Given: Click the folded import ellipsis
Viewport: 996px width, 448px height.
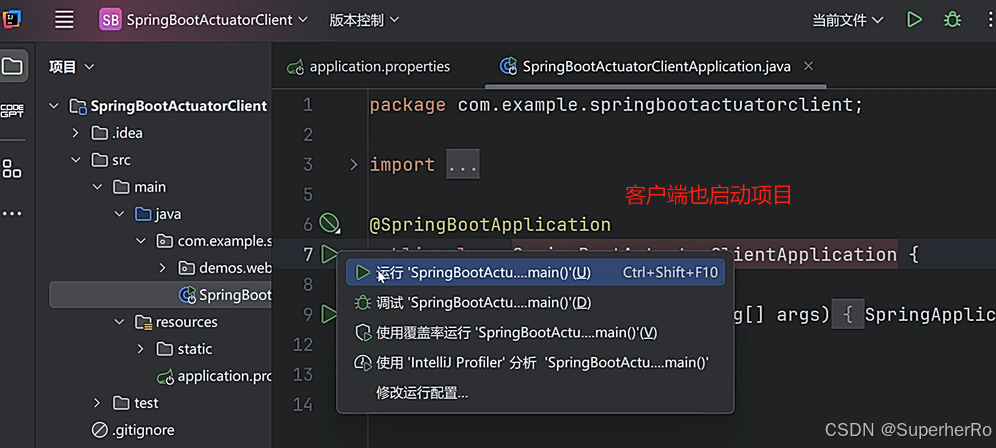Looking at the screenshot, I should [463, 165].
